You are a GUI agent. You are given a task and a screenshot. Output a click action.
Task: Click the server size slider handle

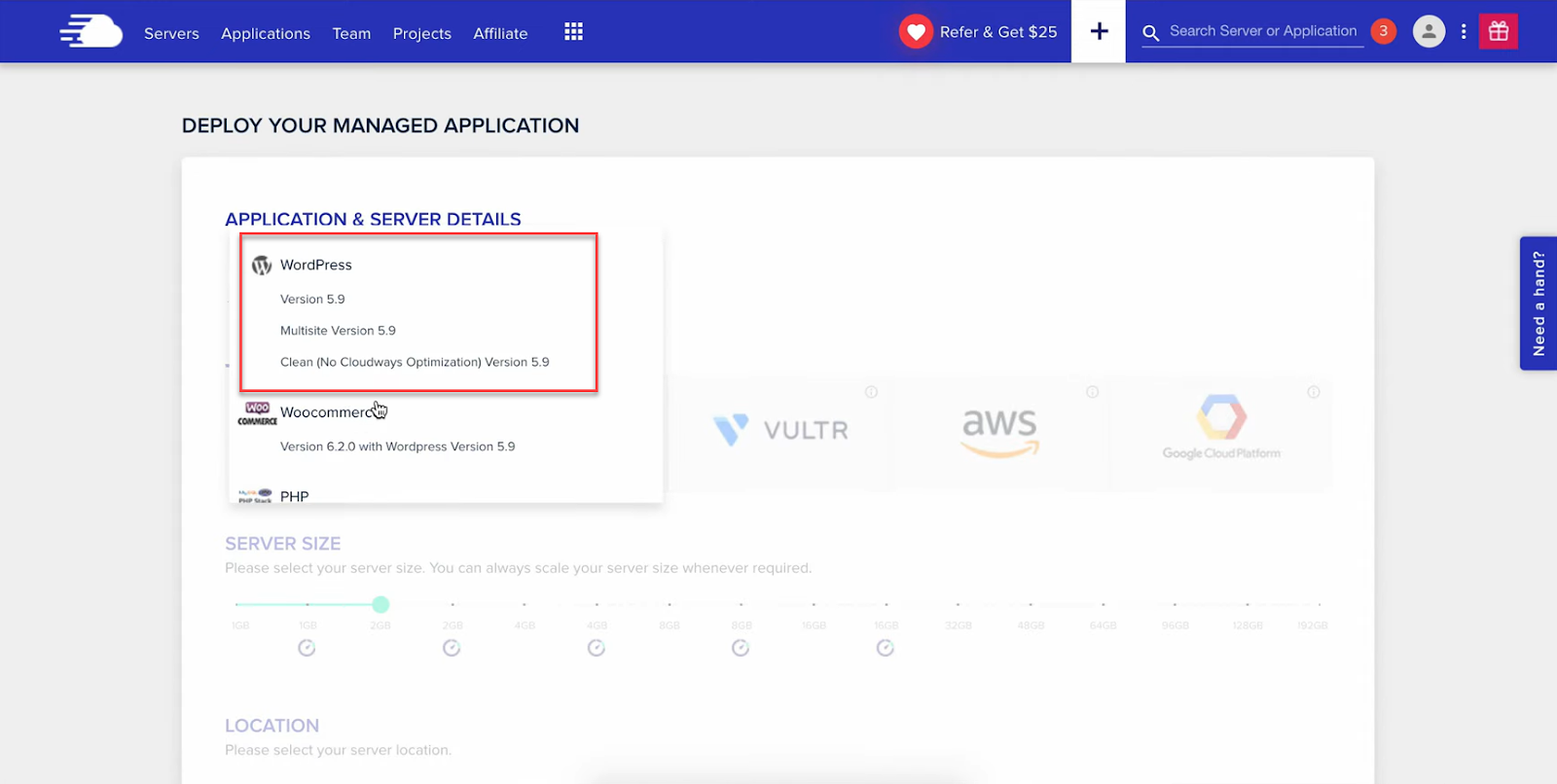pyautogui.click(x=380, y=604)
